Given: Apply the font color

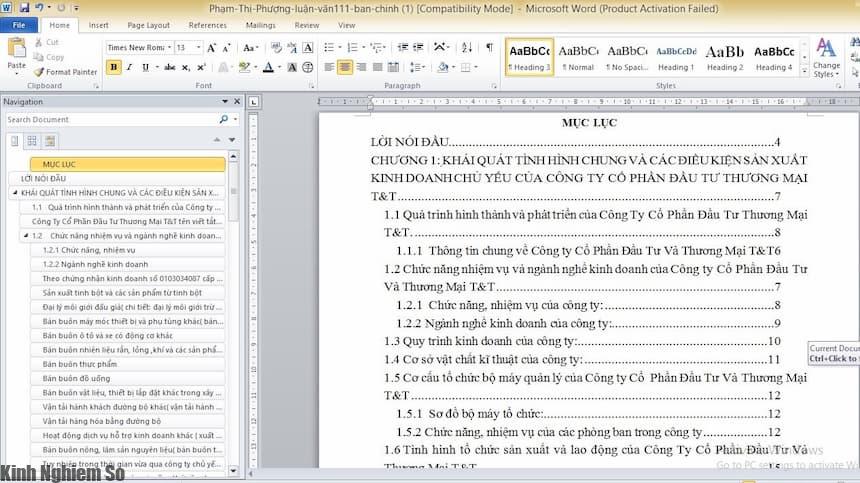Looking at the screenshot, I should tap(268, 67).
